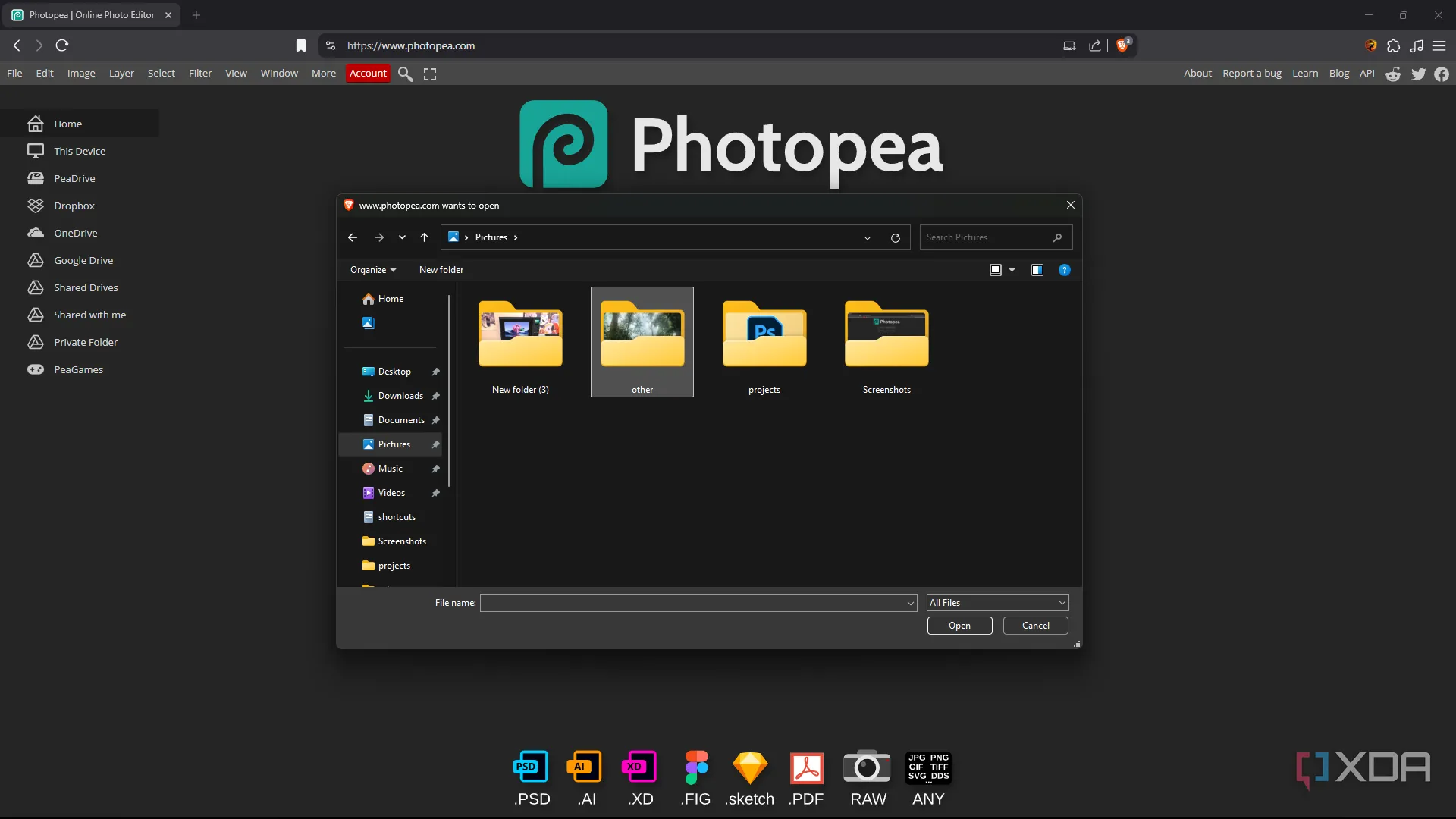The height and width of the screenshot is (819, 1456).
Task: Reload the browser page
Action: 62,45
